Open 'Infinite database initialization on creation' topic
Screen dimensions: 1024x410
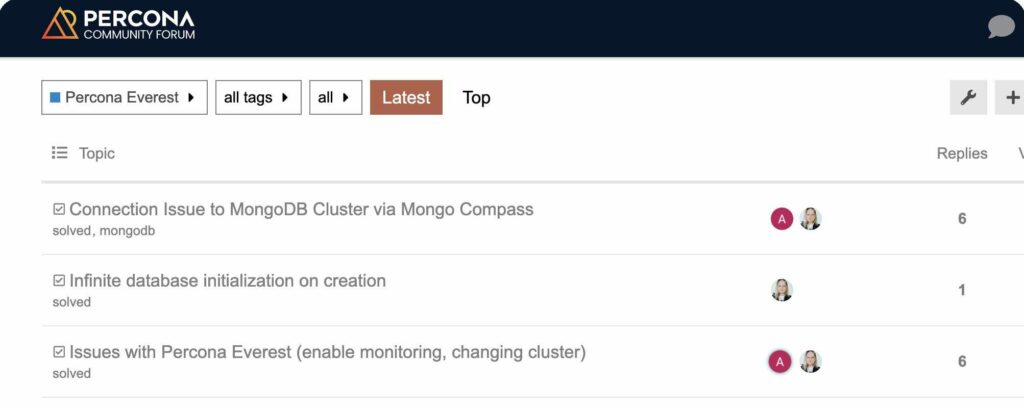click(x=227, y=281)
